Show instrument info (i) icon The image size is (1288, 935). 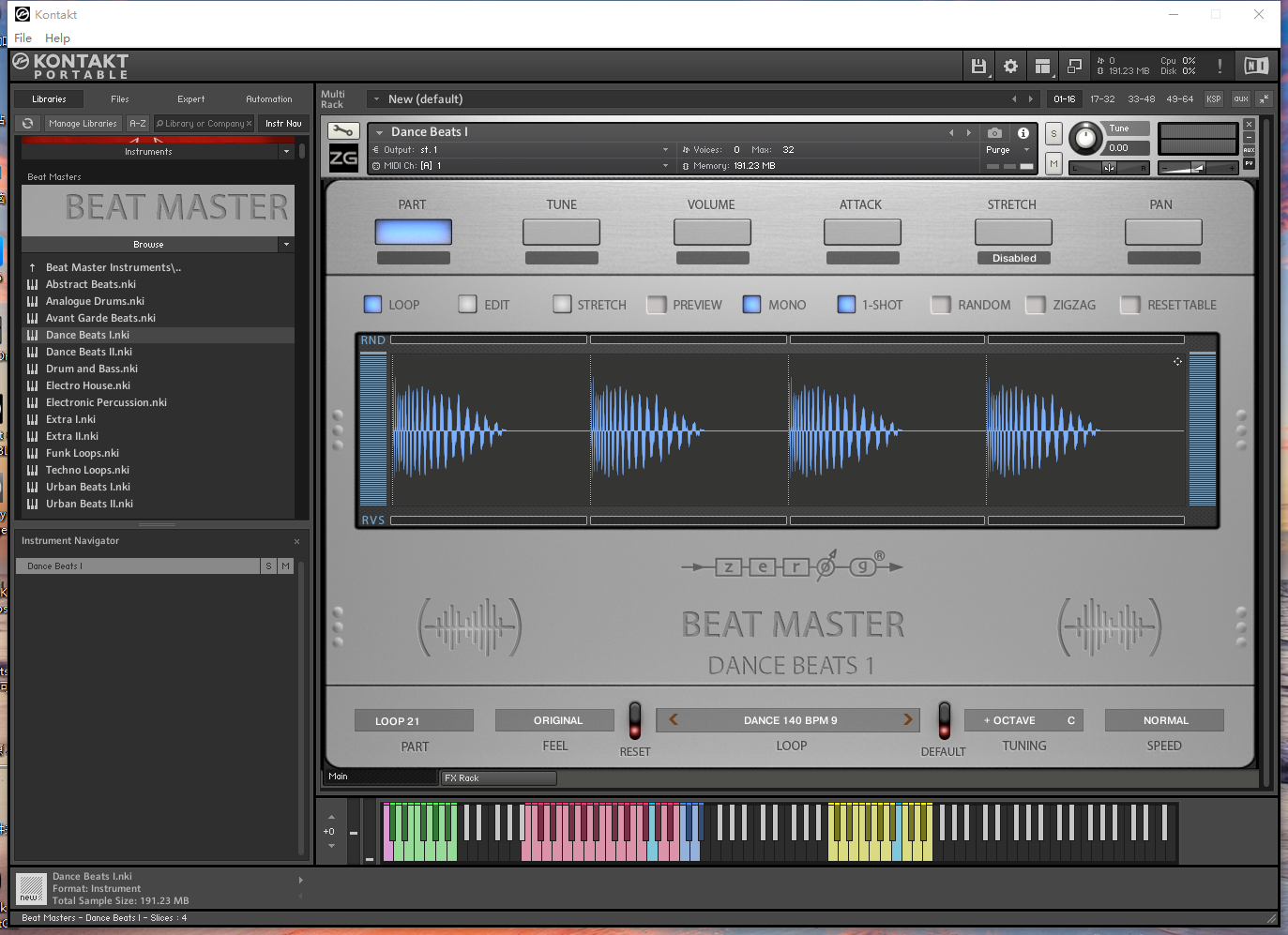pyautogui.click(x=1023, y=133)
